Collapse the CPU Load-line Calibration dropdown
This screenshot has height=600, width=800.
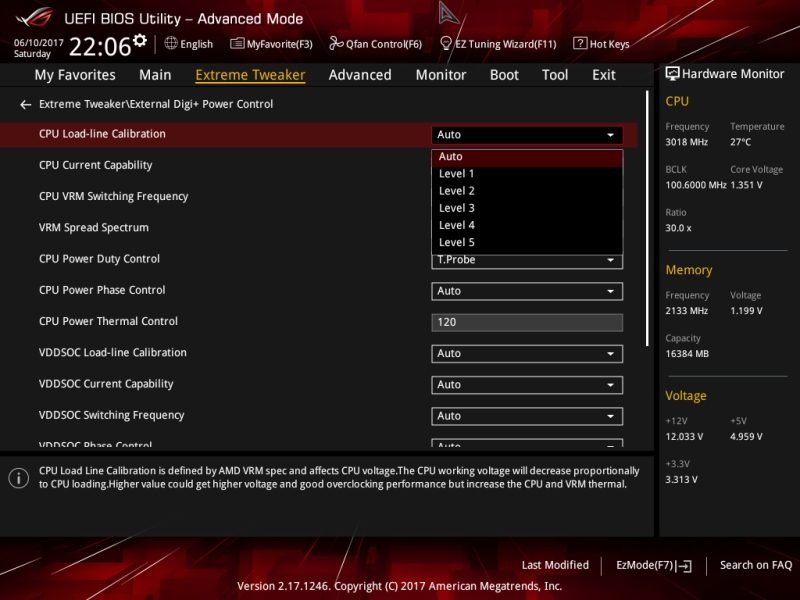click(x=527, y=135)
